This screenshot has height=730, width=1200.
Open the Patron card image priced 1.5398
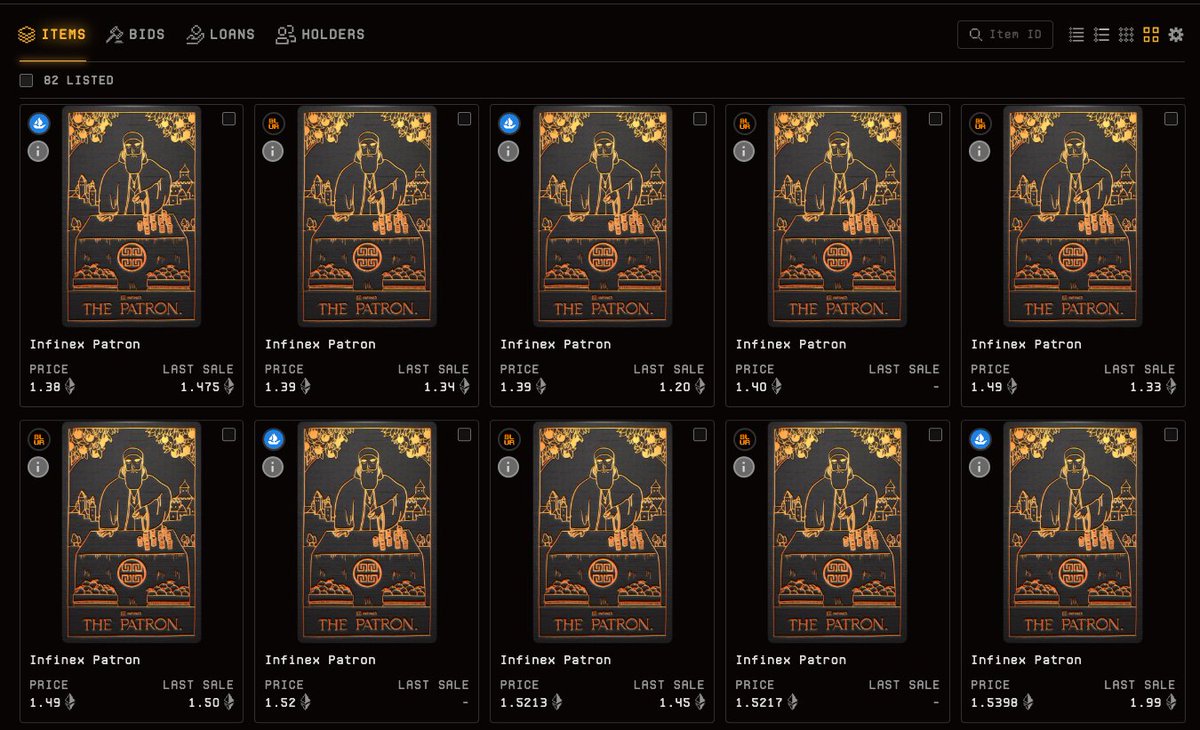click(1073, 532)
